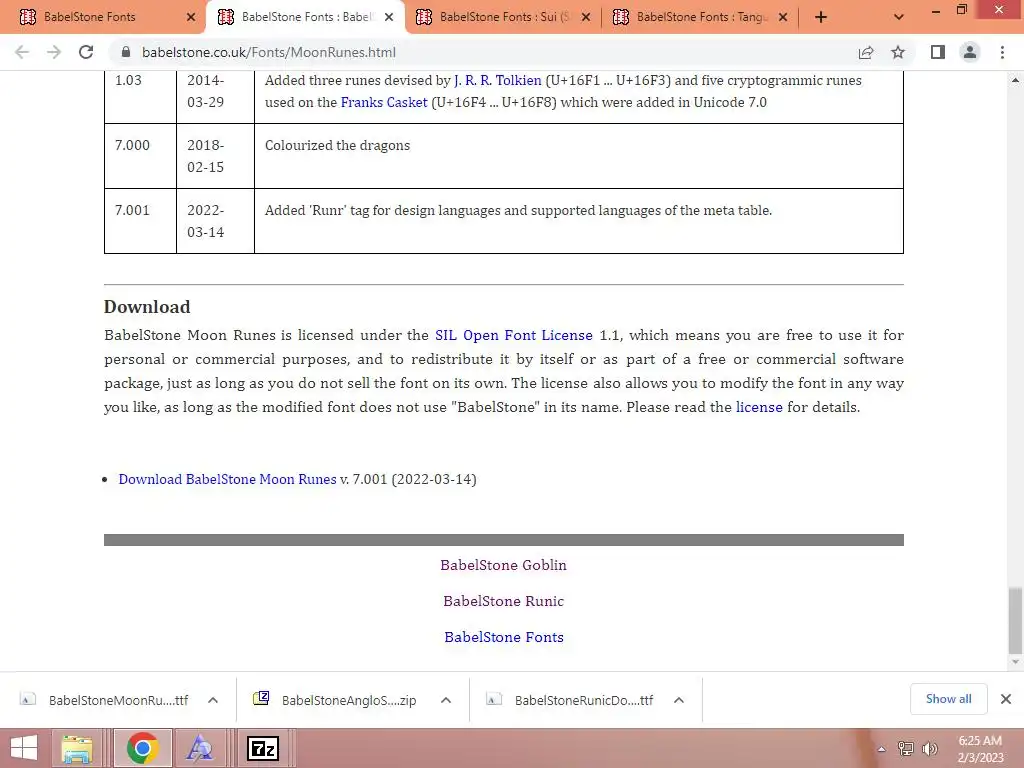This screenshot has height=768, width=1024.
Task: Select the version cell 7.001
Action: point(140,221)
